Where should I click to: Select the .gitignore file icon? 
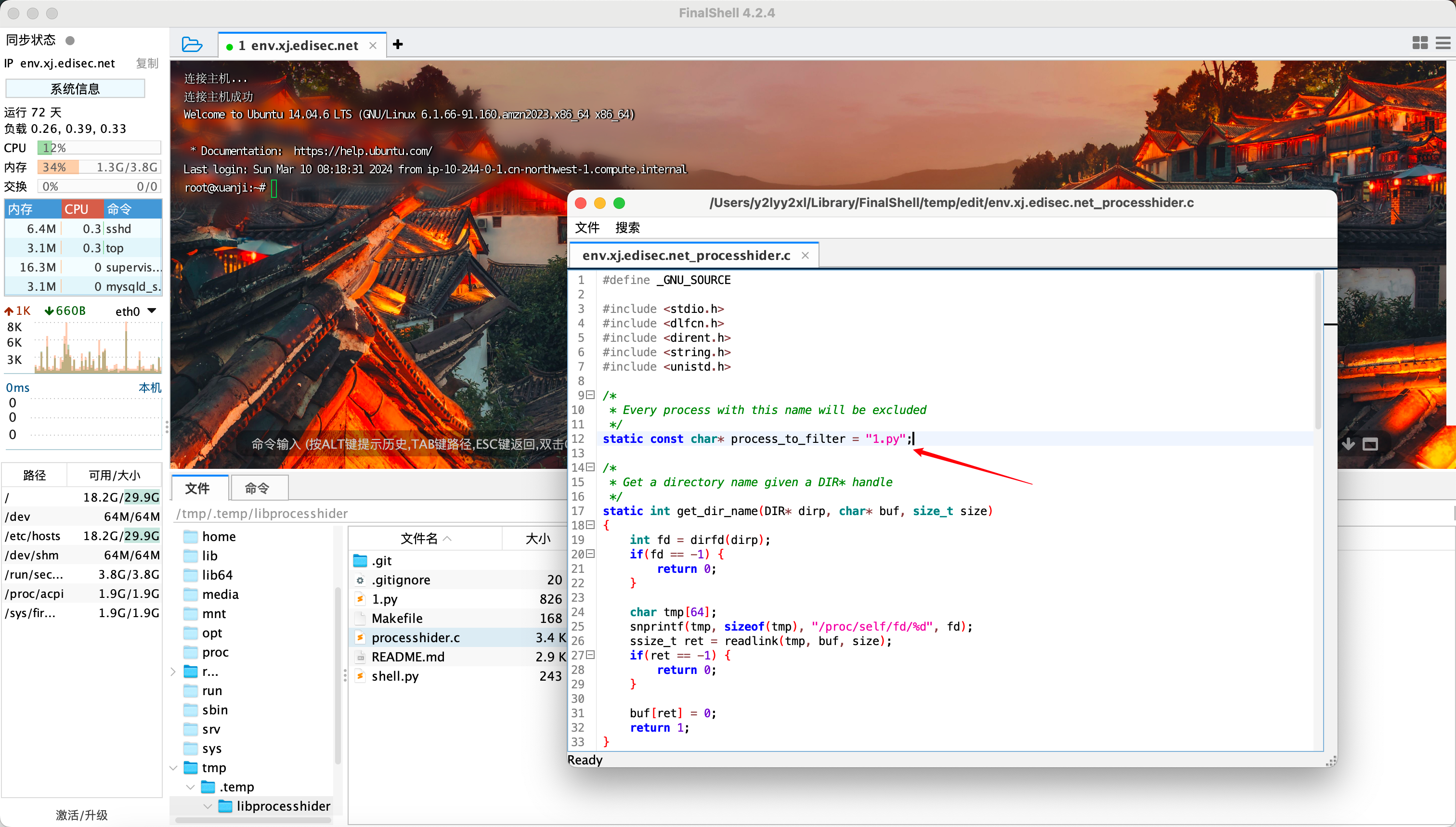[360, 580]
